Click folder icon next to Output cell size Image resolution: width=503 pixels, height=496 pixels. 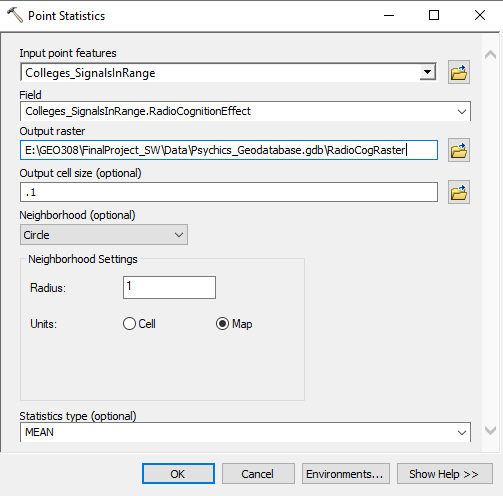[459, 192]
